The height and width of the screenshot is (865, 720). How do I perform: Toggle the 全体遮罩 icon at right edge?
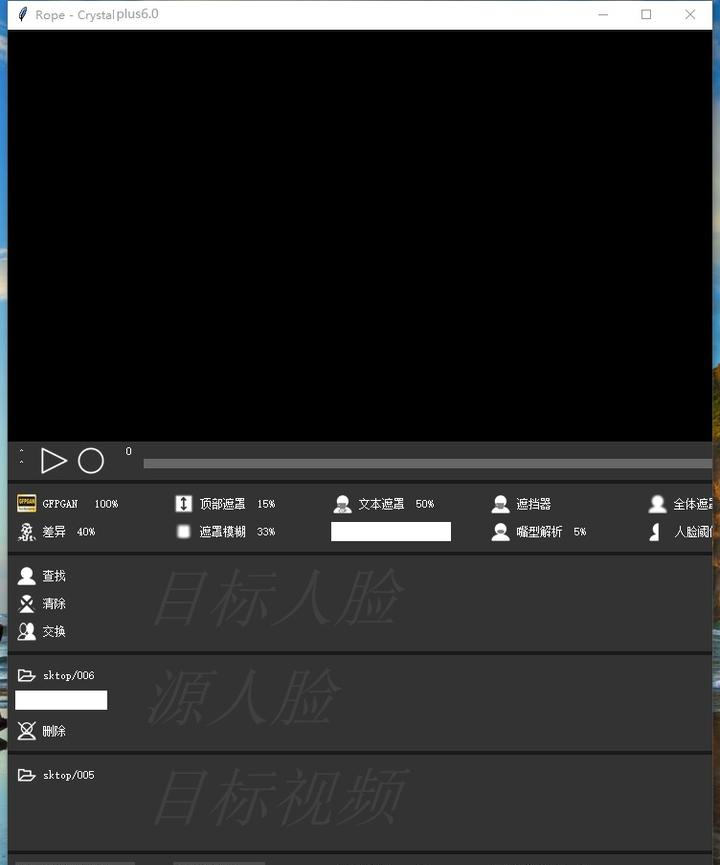click(657, 504)
